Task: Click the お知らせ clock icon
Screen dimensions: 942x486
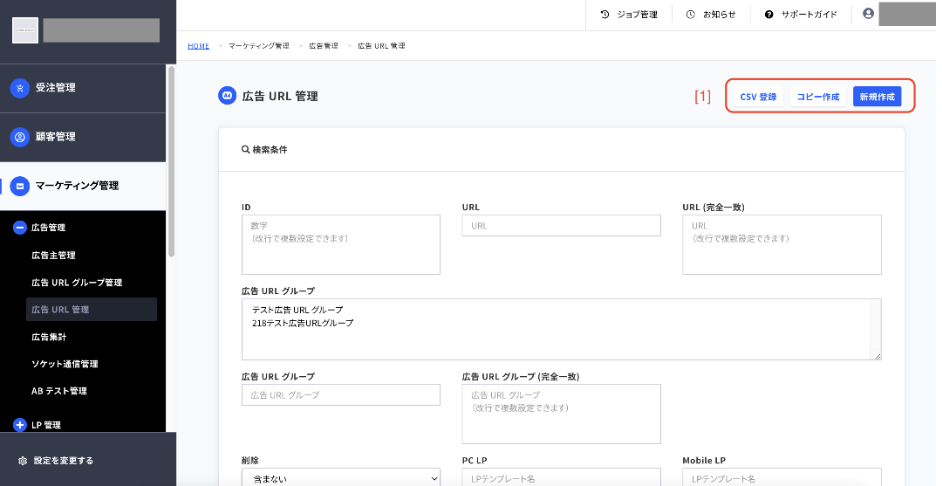Action: 691,14
